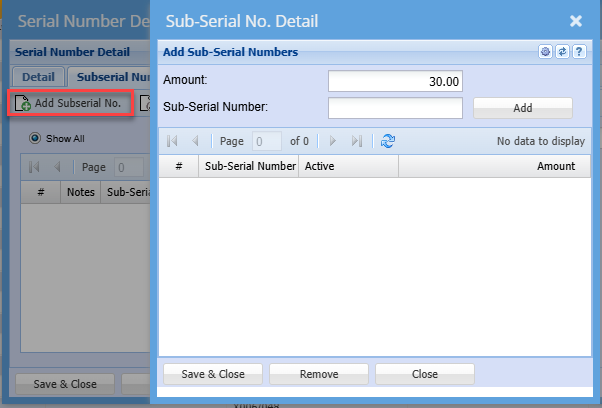The width and height of the screenshot is (602, 408).
Task: Click Notes column header in Serial Number Detail grid
Action: pyautogui.click(x=81, y=192)
